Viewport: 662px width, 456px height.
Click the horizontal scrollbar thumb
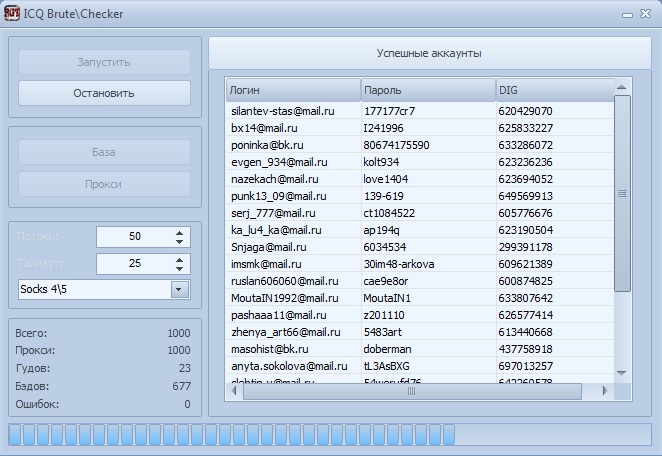[x=412, y=391]
